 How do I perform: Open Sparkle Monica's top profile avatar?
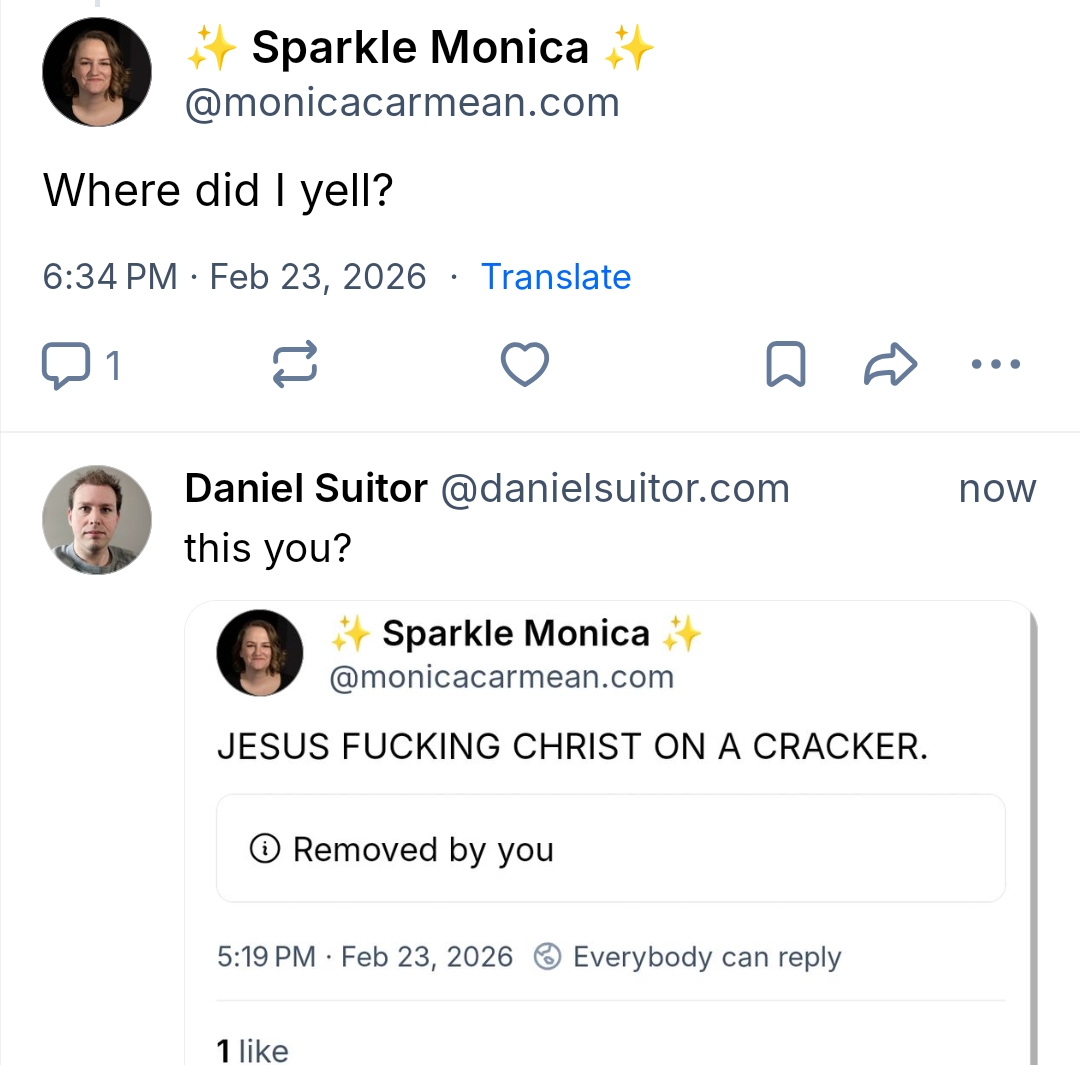tap(97, 72)
